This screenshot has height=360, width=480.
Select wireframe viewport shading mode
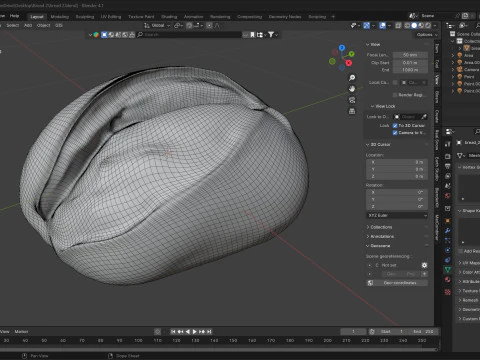(407, 25)
